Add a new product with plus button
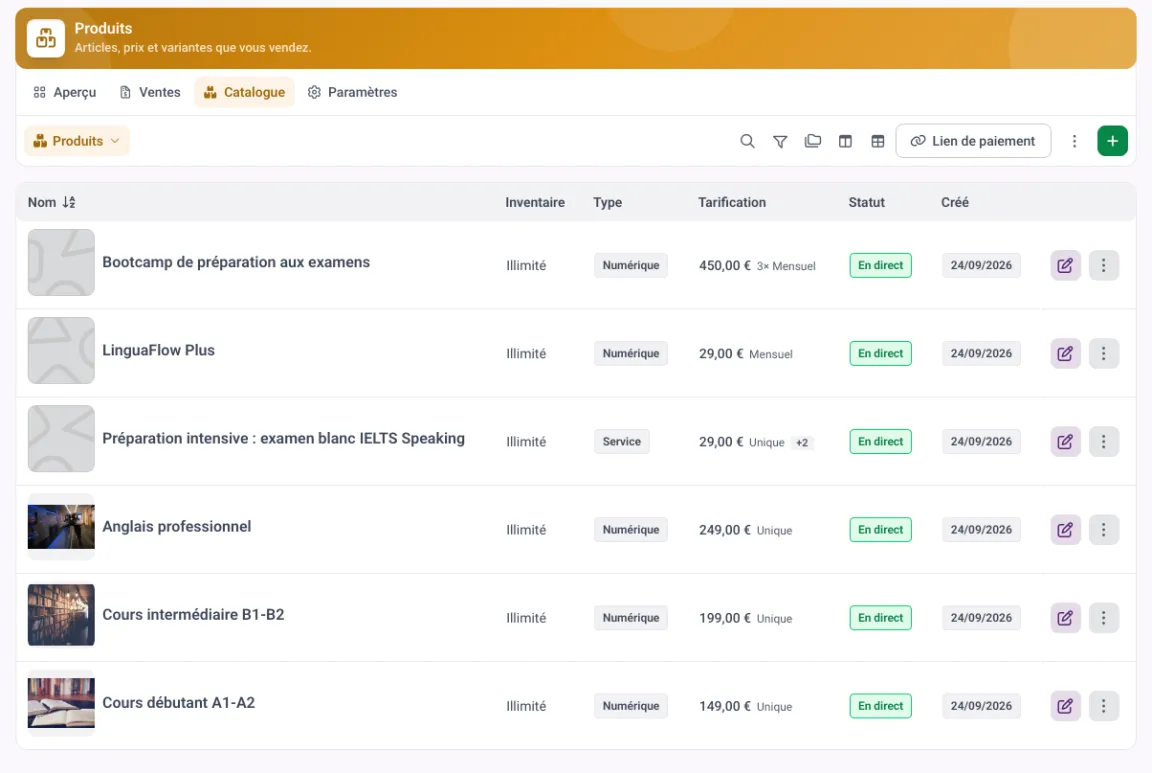 point(1112,141)
